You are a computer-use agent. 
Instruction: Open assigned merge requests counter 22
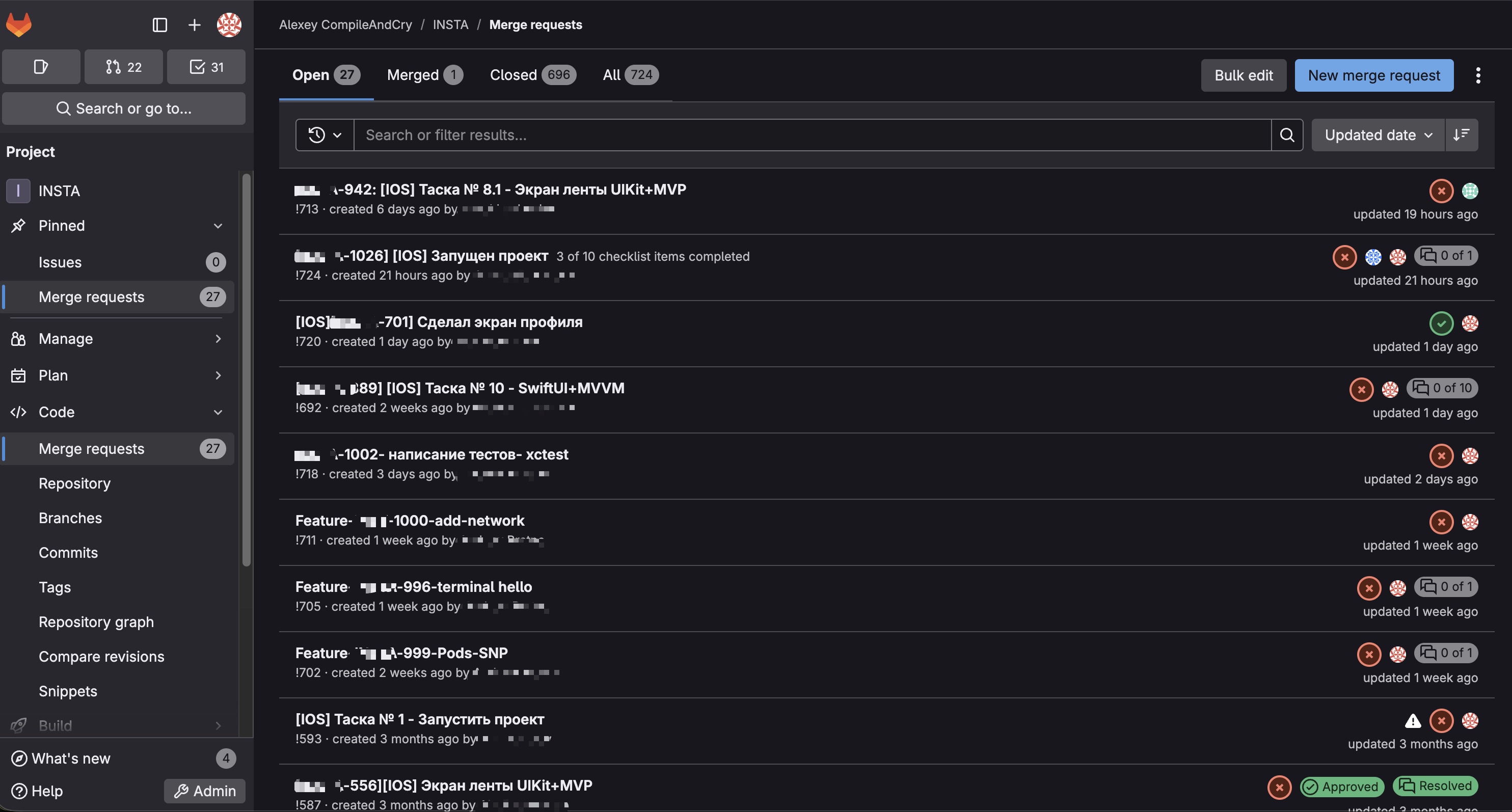[123, 67]
